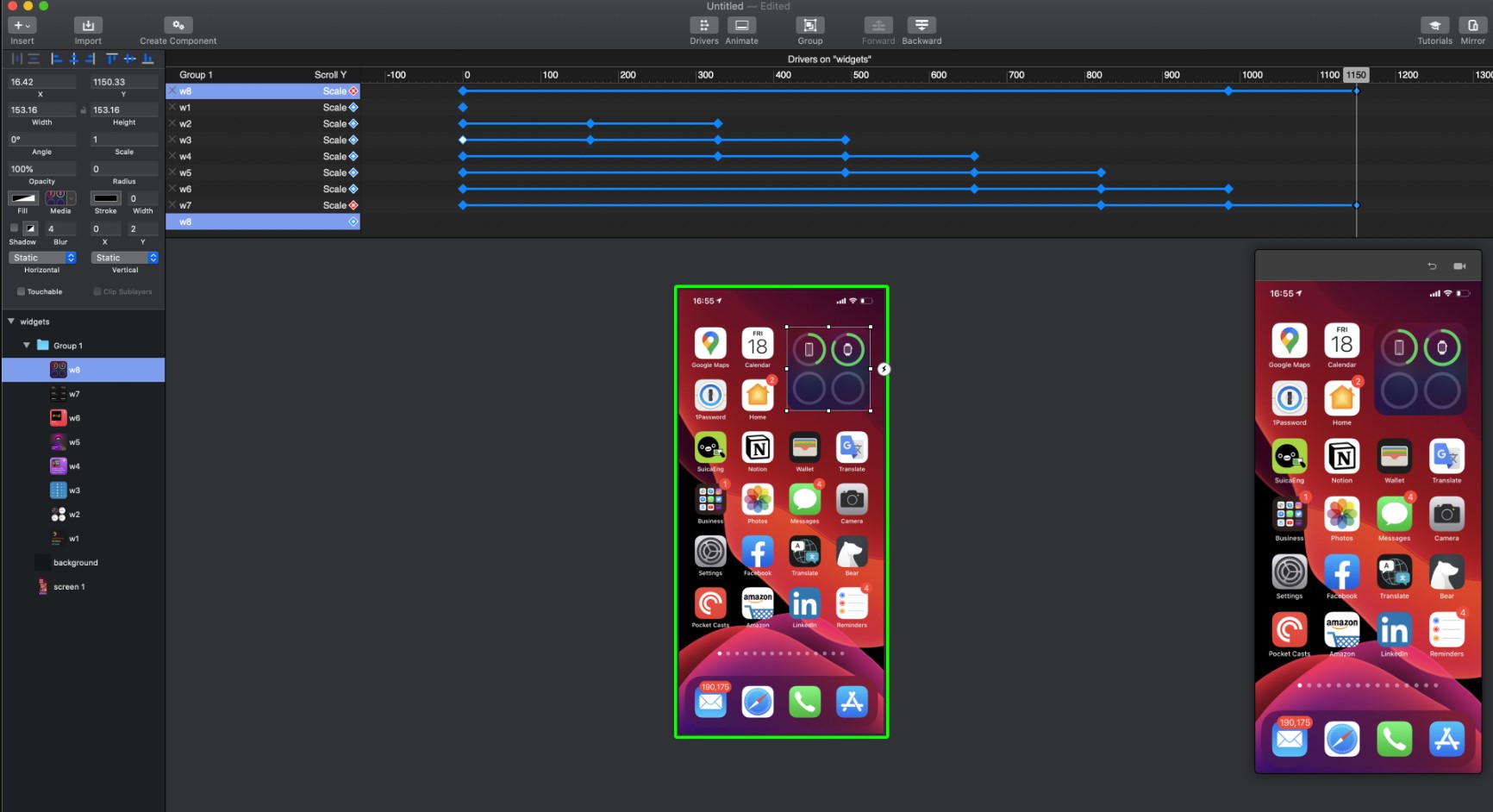Click the Y position field showing 1150.33

(125, 82)
